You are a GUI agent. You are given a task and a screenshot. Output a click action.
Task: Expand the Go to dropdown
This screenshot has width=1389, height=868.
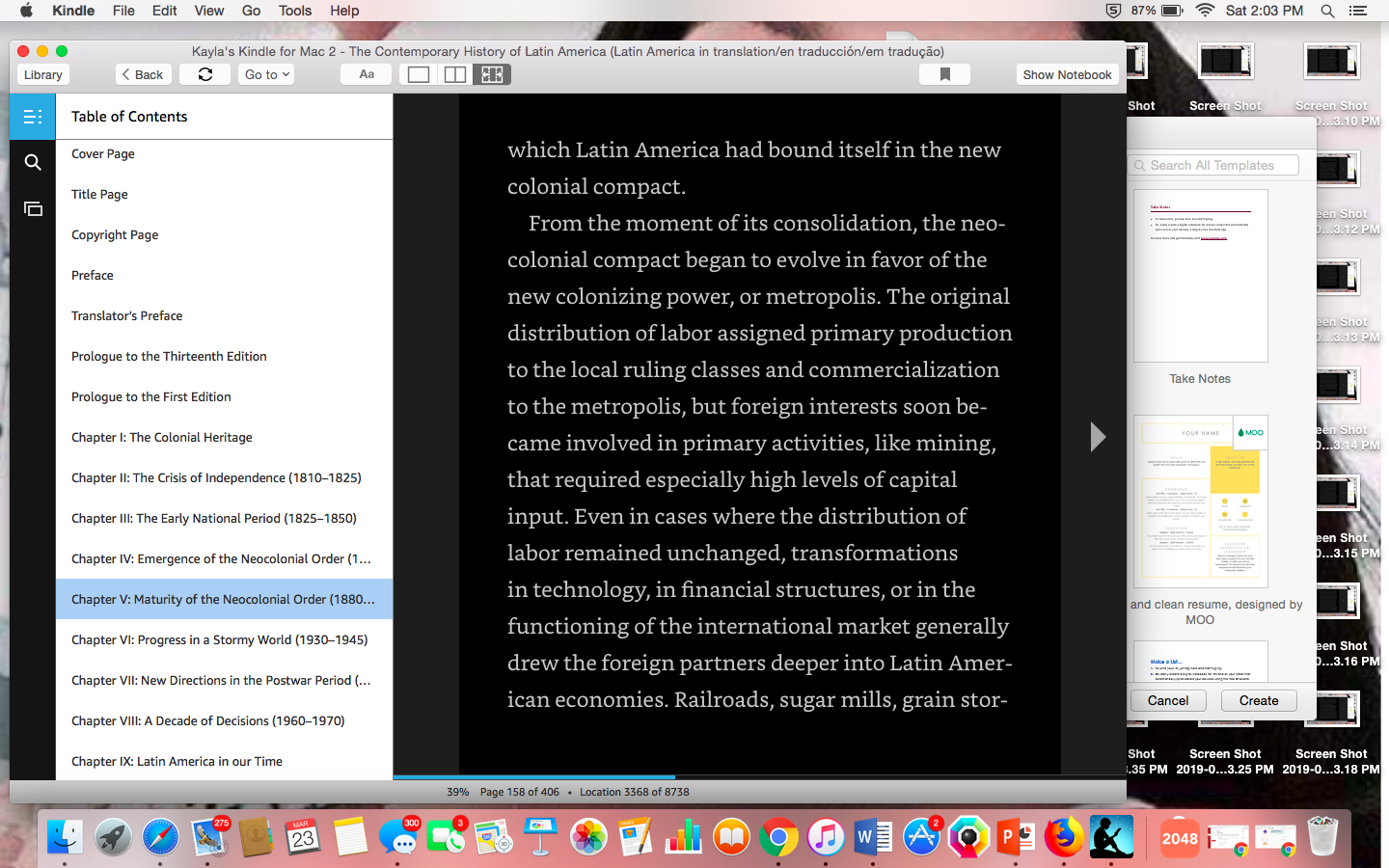[x=266, y=74]
